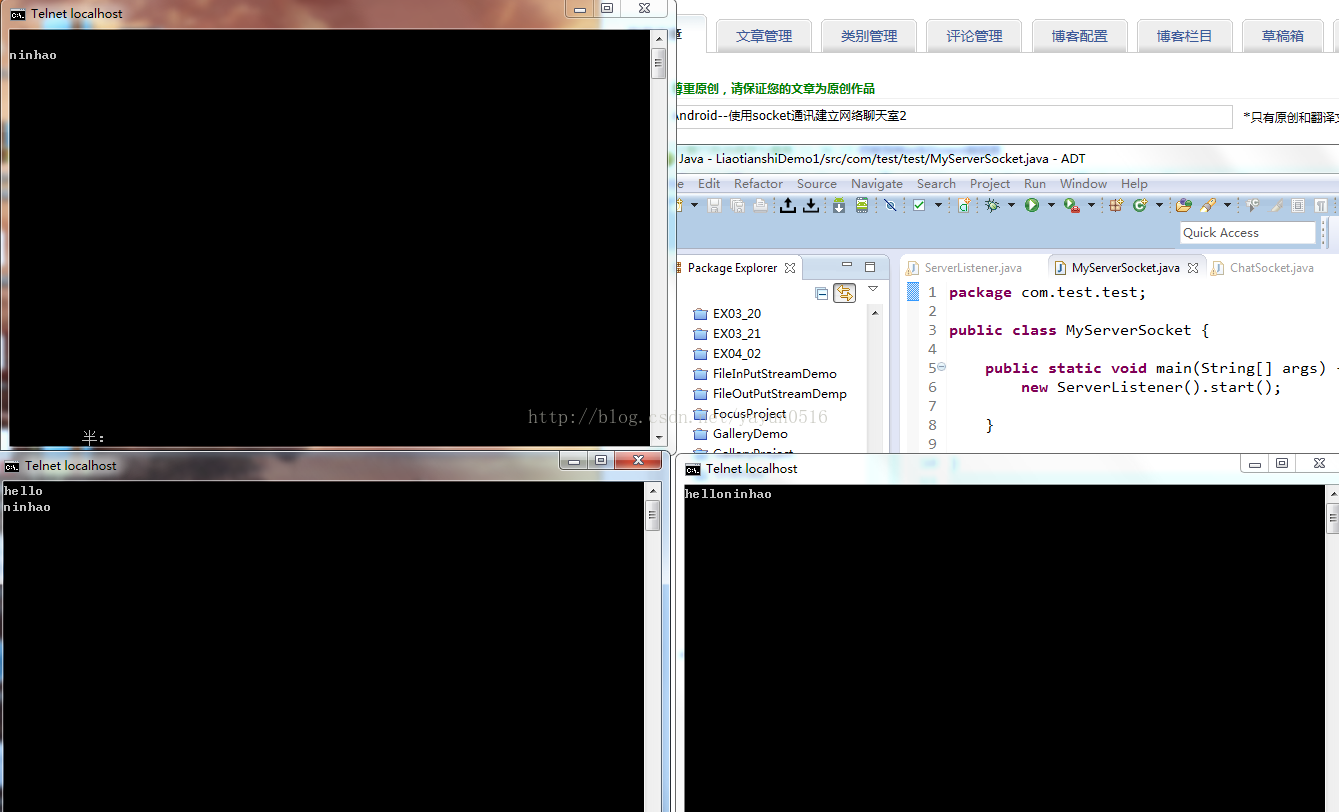Click the Open Type folder icon

1184,205
